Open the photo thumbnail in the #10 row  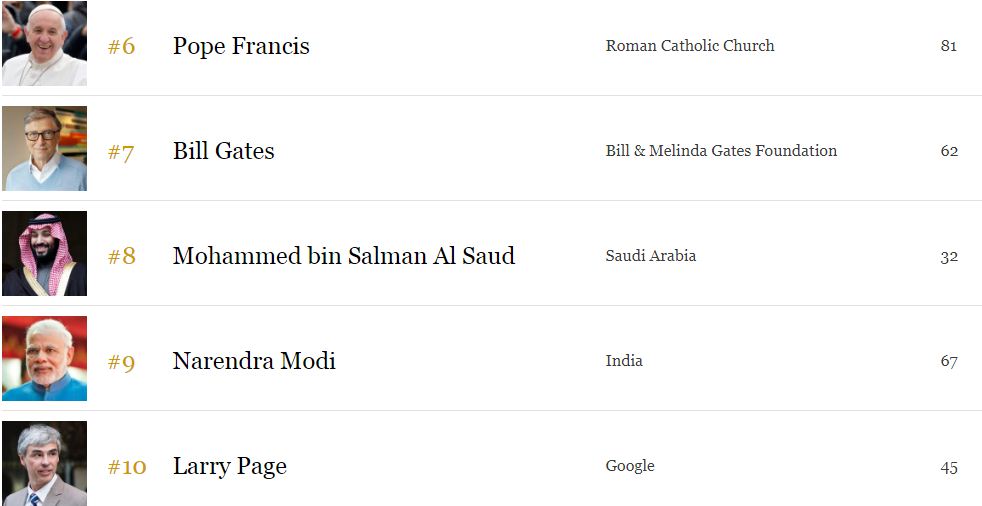point(44,463)
